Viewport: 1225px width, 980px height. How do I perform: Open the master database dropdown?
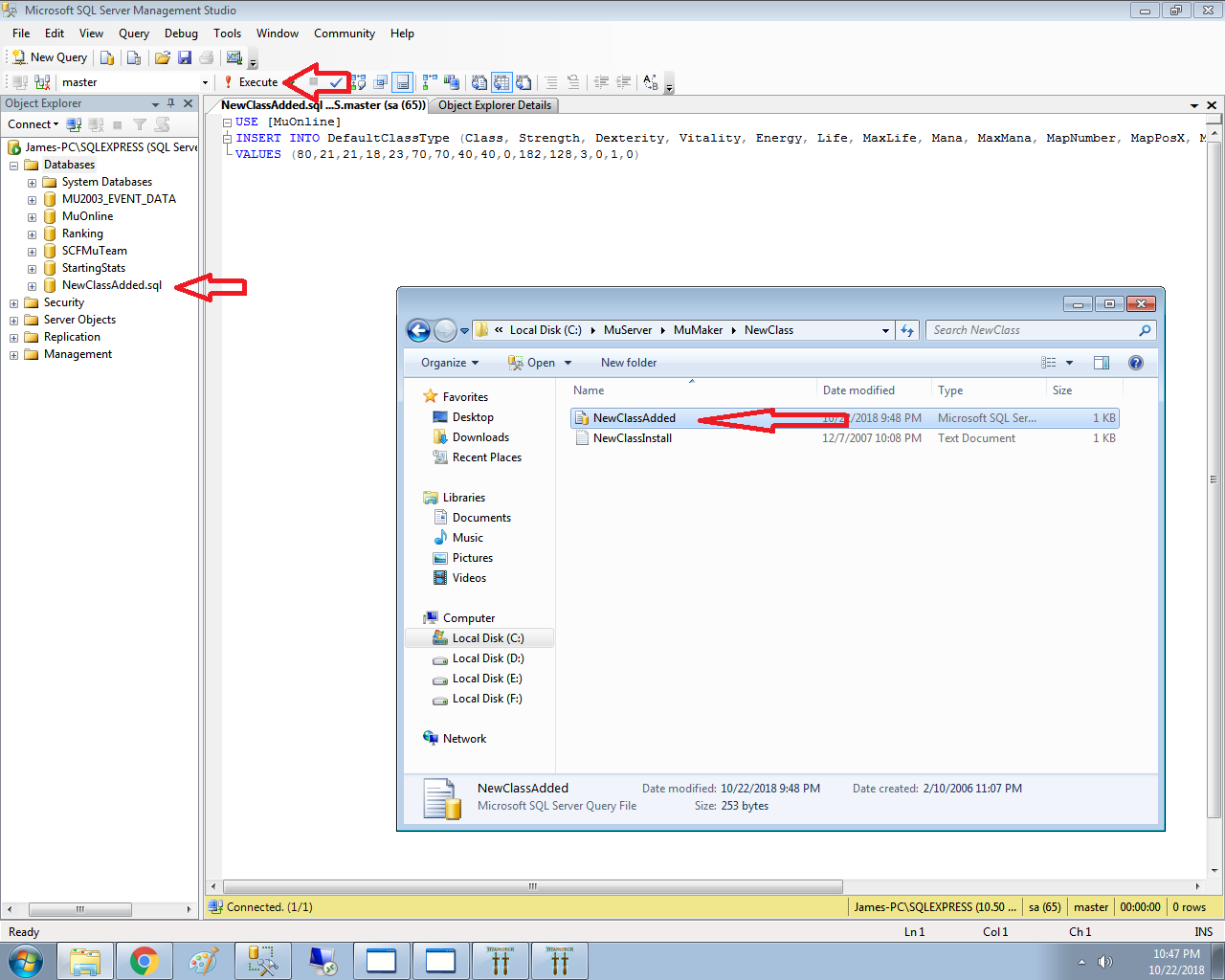[205, 82]
